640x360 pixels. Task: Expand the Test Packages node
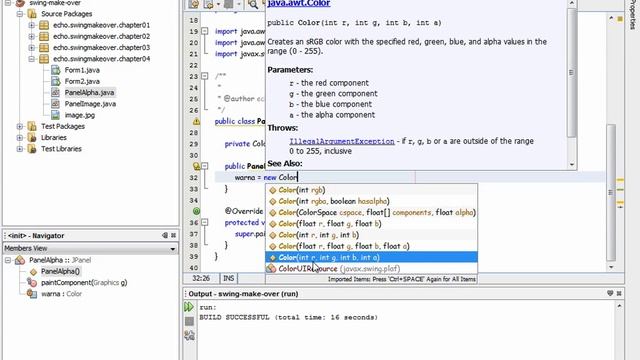coord(20,127)
